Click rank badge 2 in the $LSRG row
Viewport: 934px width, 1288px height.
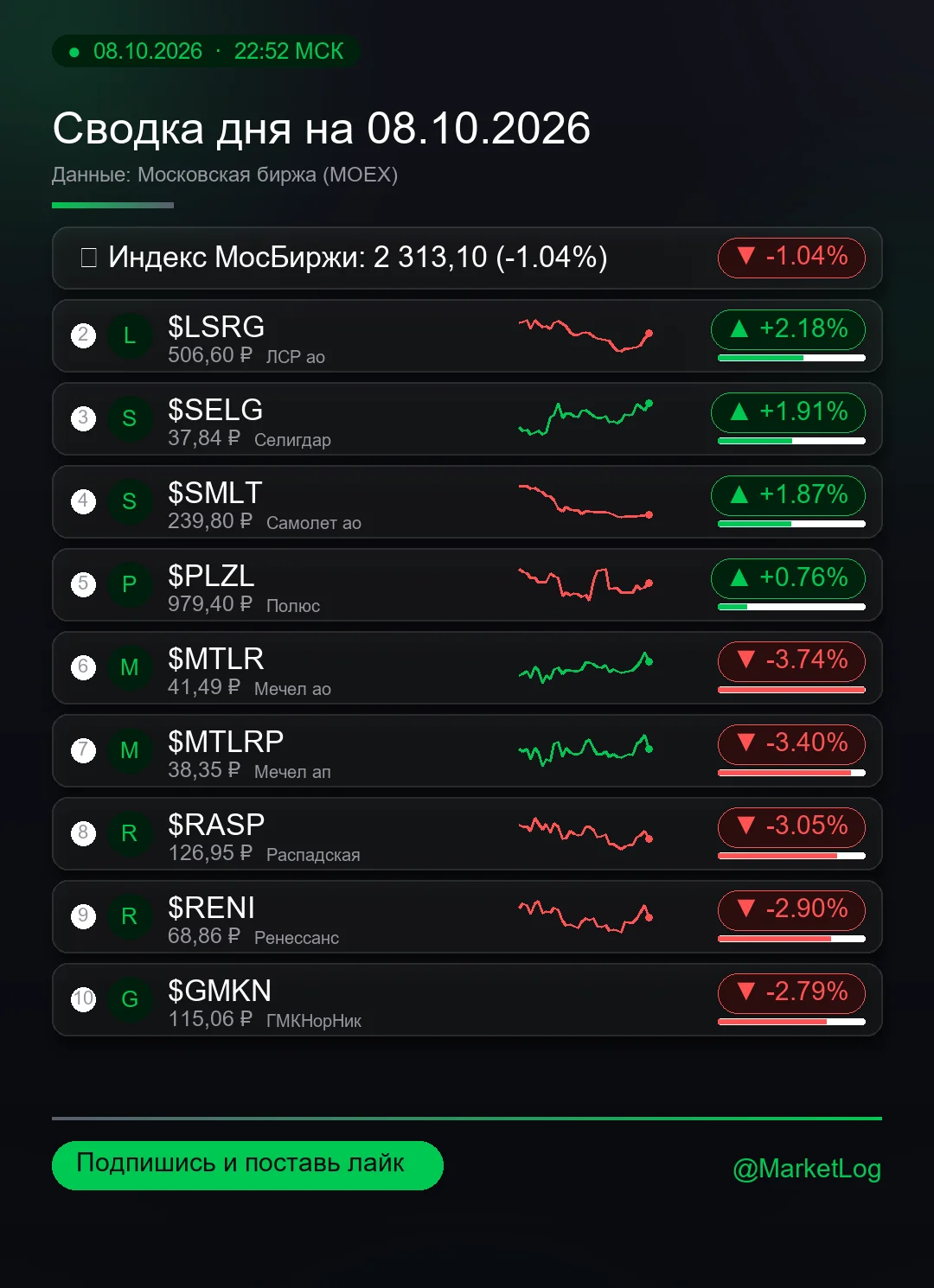(x=83, y=335)
